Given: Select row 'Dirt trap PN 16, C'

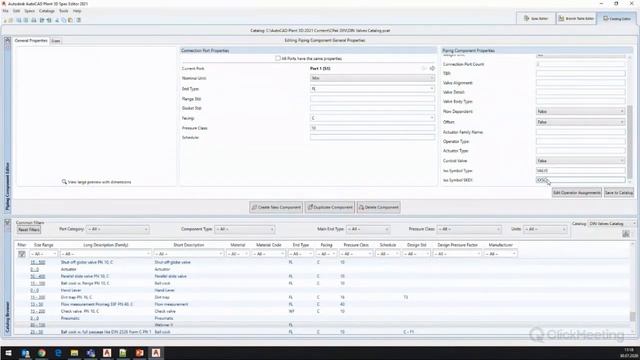Looking at the screenshot, I should click(x=322, y=297).
